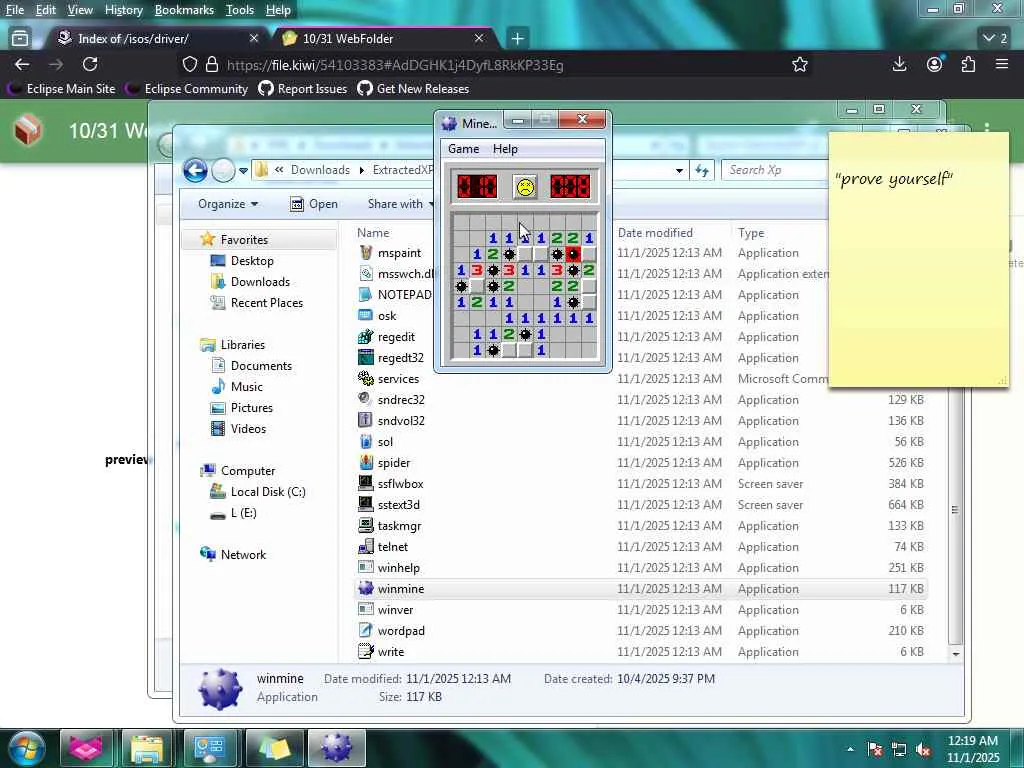
Task: Switch to the Index of /isos/driver/ tab
Action: [157, 39]
